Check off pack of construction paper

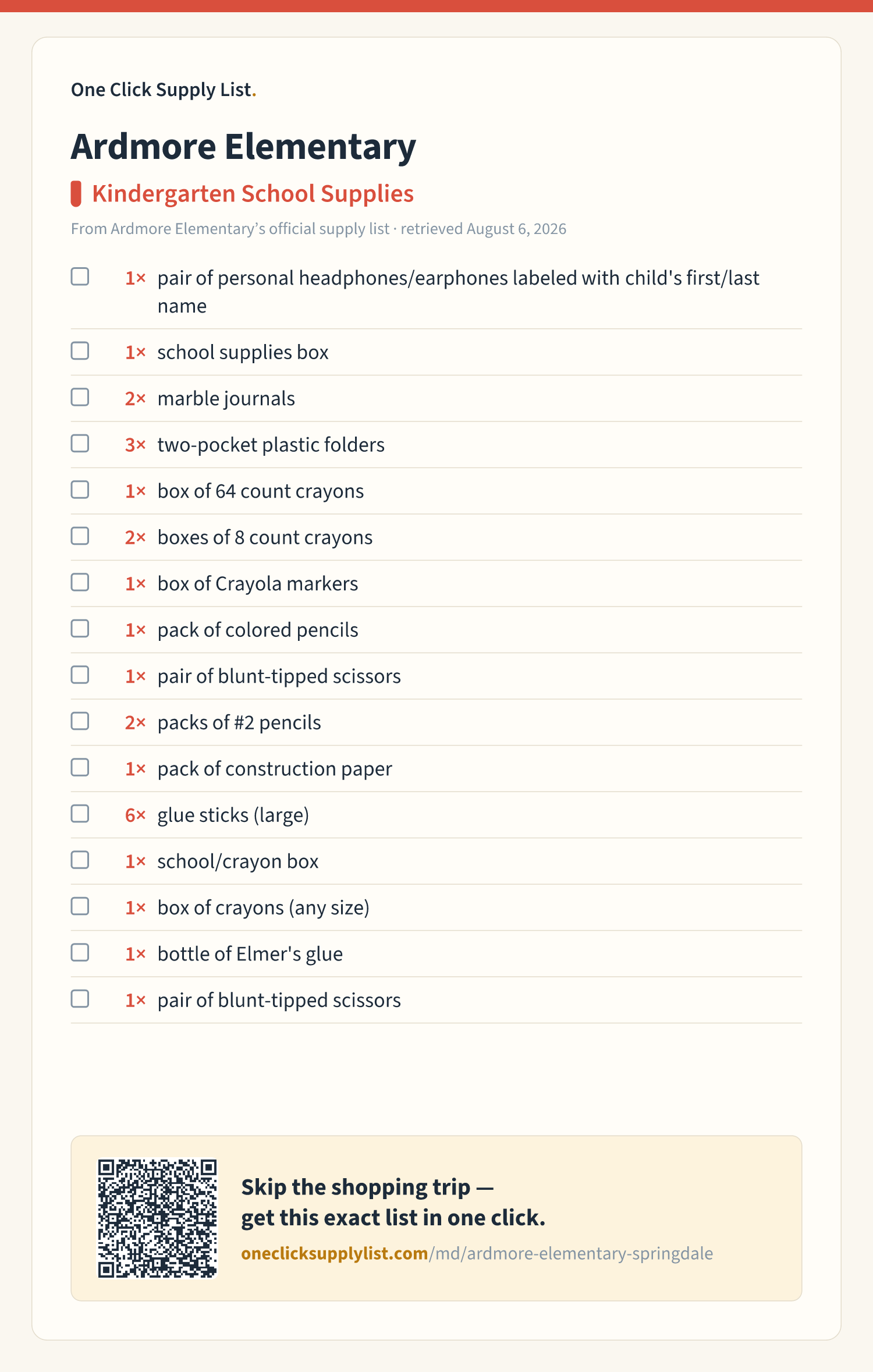pyautogui.click(x=80, y=767)
